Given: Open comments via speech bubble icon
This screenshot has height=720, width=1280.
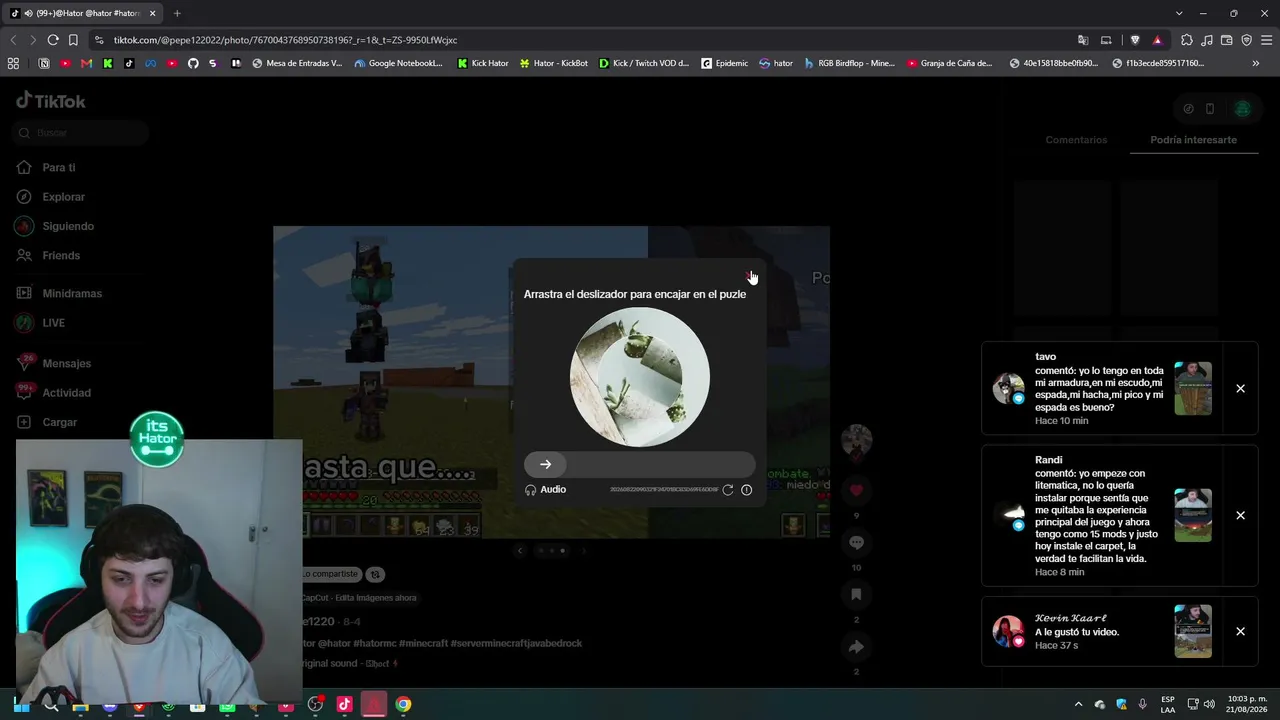Looking at the screenshot, I should [856, 542].
